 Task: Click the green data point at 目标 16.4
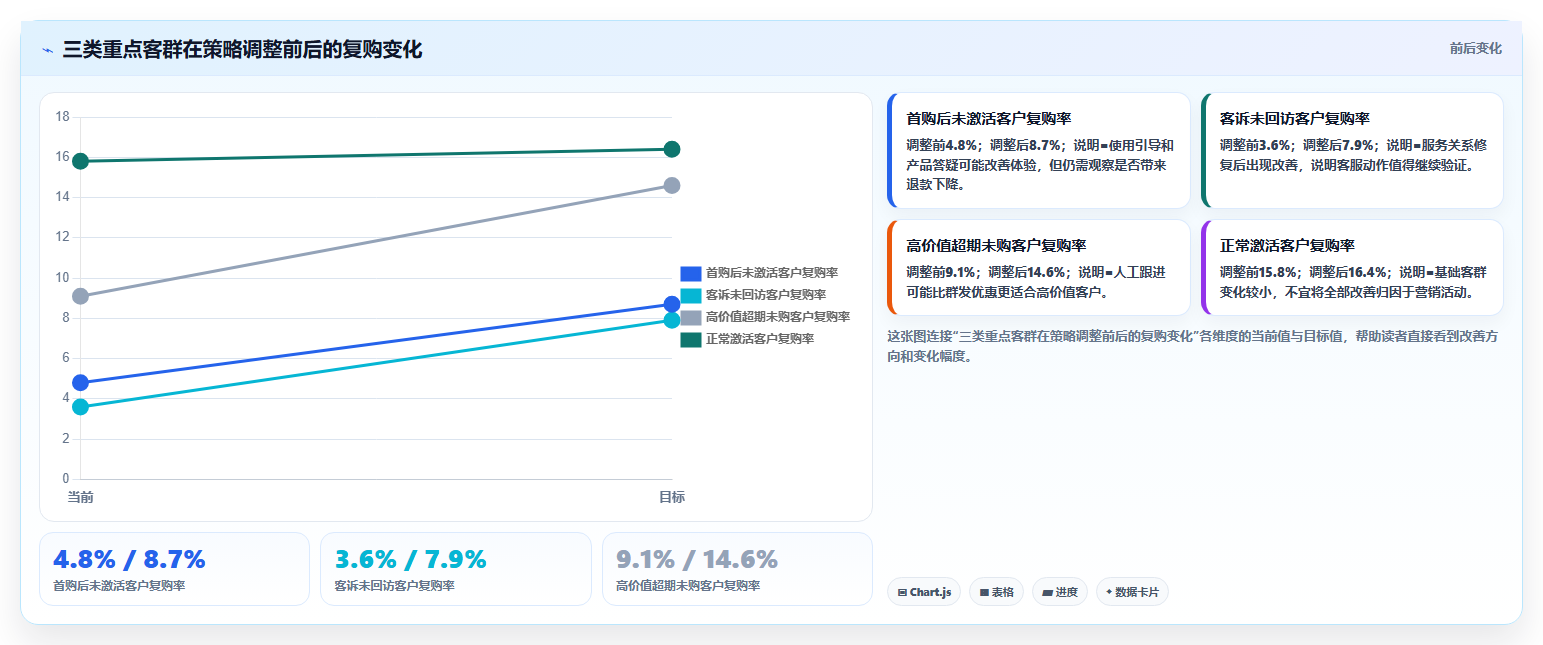tap(672, 149)
